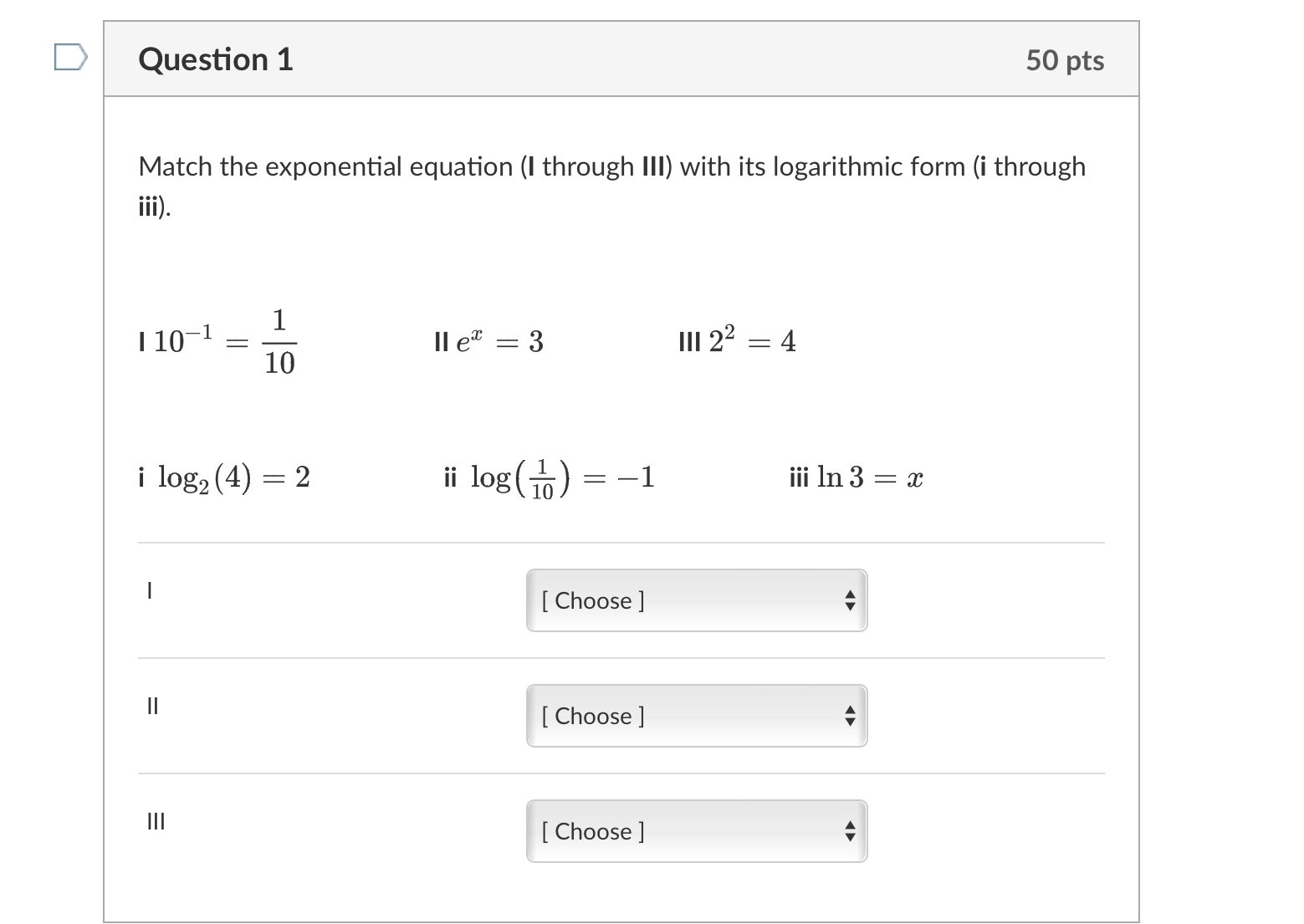Image resolution: width=1304 pixels, height=924 pixels.
Task: Click the stepper arrows on the second Choose selector
Action: coord(850,716)
